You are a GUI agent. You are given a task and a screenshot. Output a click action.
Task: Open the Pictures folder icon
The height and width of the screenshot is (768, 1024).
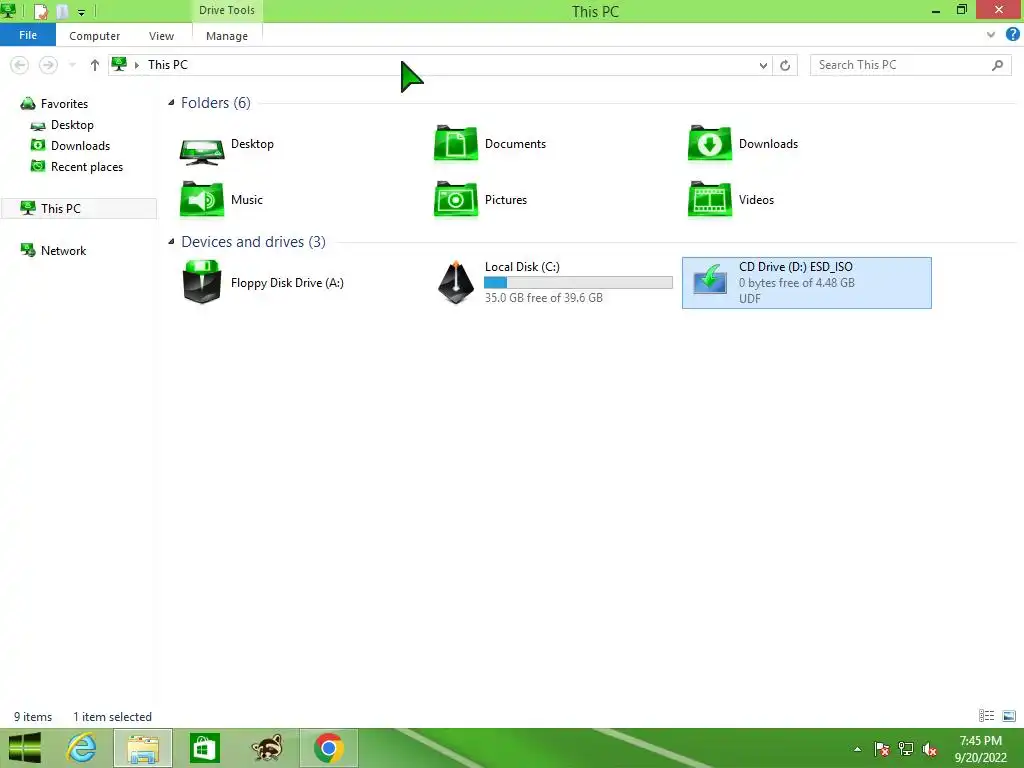click(x=456, y=199)
